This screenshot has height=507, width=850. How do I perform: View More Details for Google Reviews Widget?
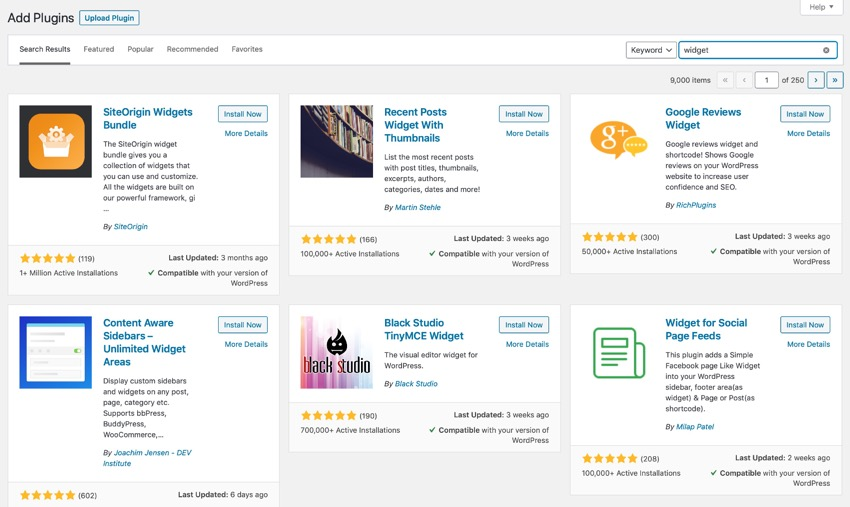(807, 133)
